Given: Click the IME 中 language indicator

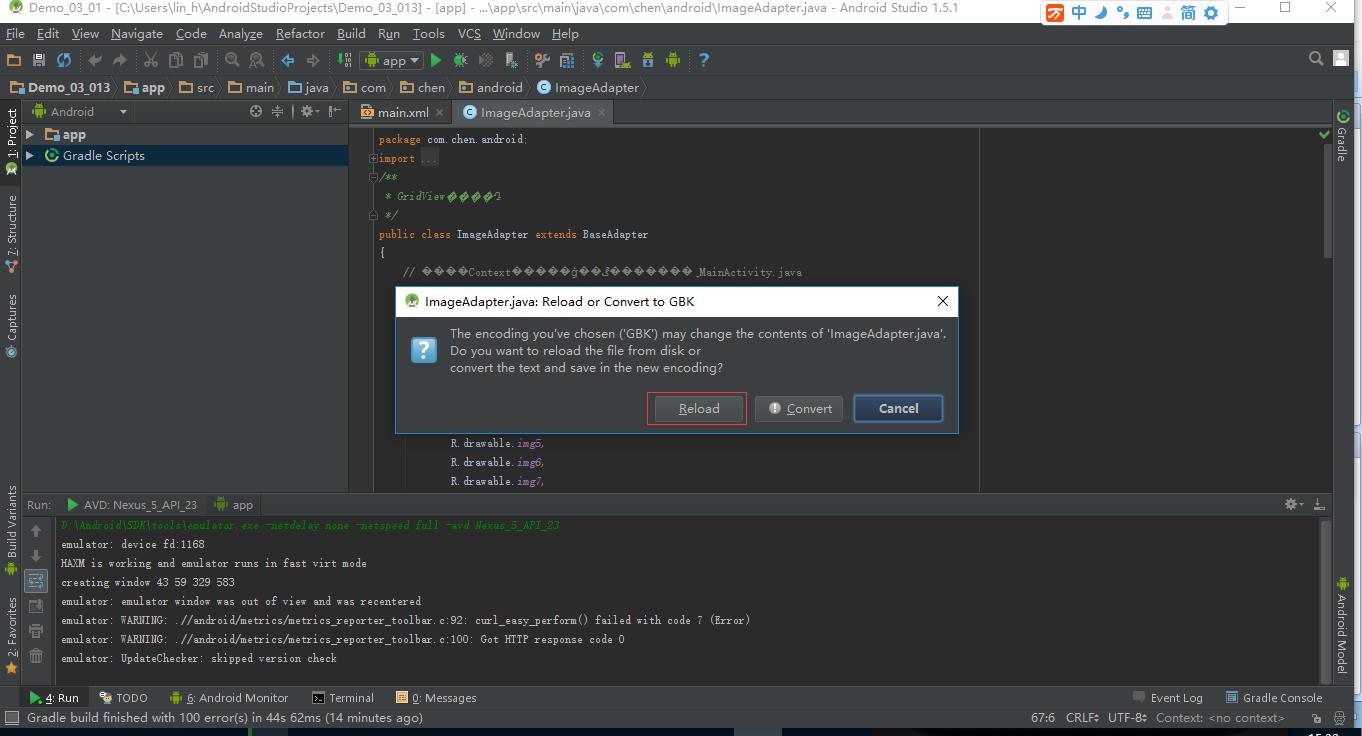Looking at the screenshot, I should (x=1078, y=13).
